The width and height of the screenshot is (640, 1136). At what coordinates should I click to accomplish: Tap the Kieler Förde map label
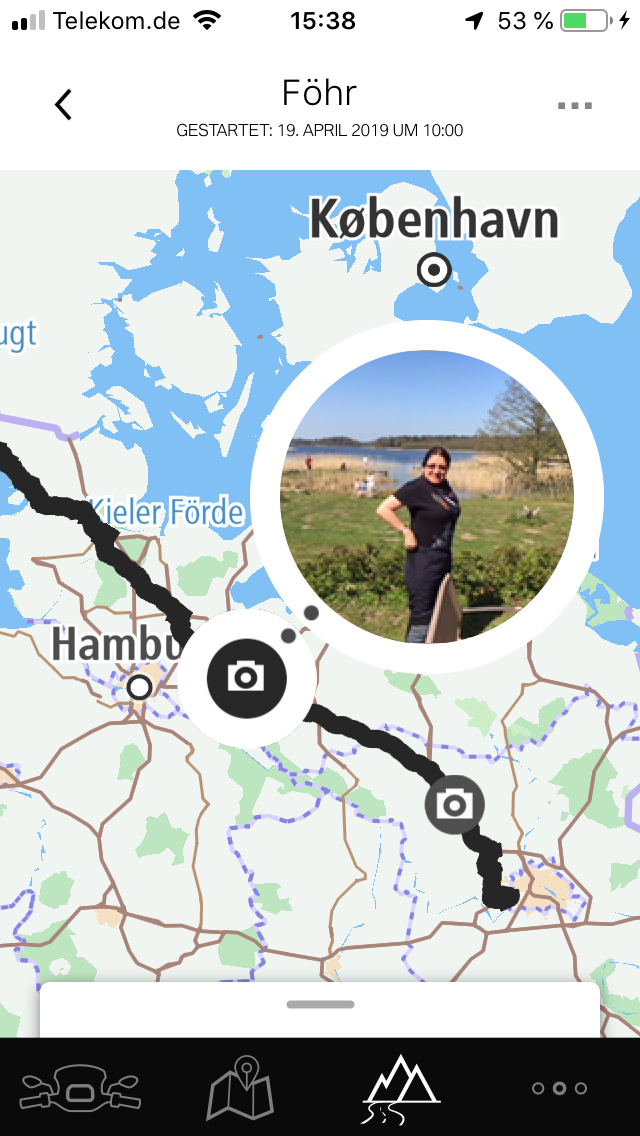[x=166, y=513]
